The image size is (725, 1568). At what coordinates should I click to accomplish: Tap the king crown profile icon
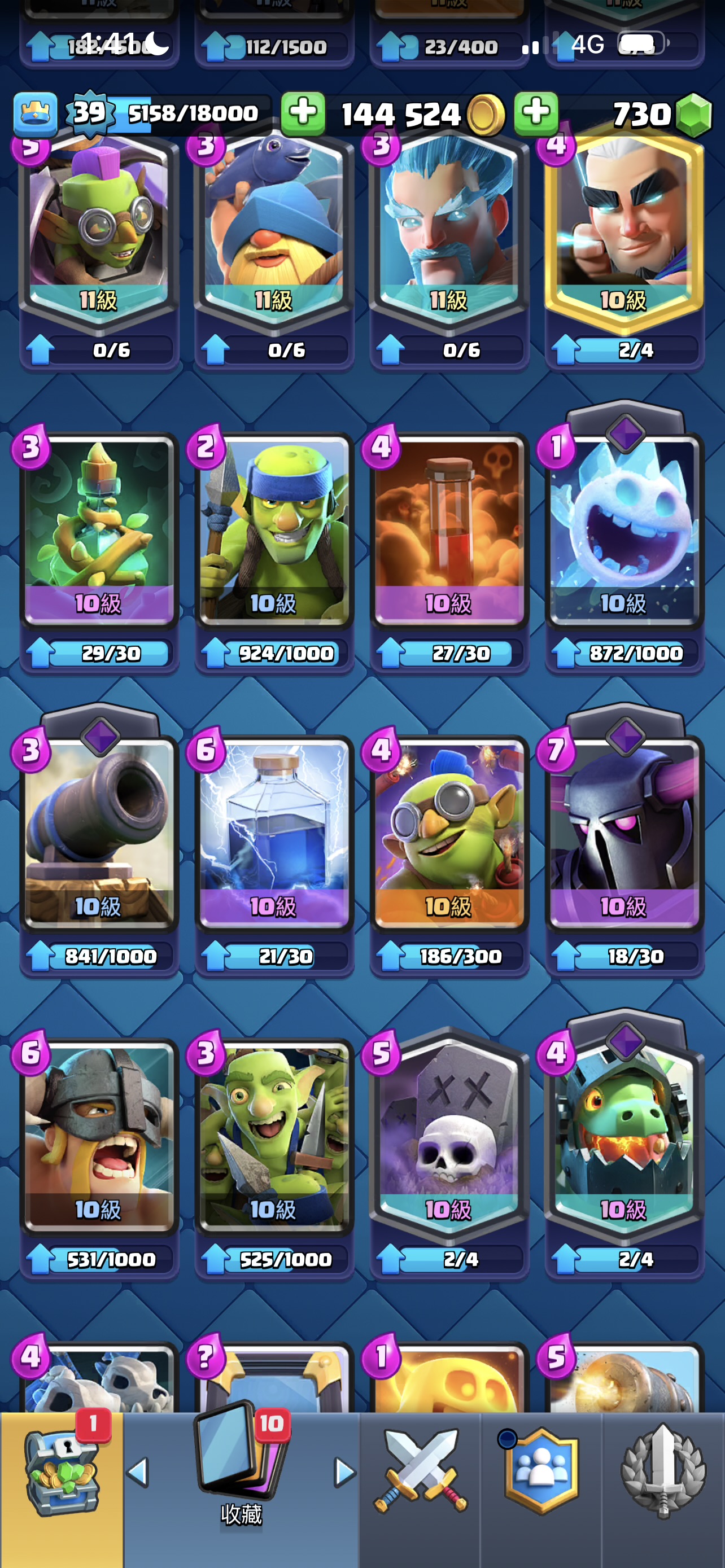(36, 114)
